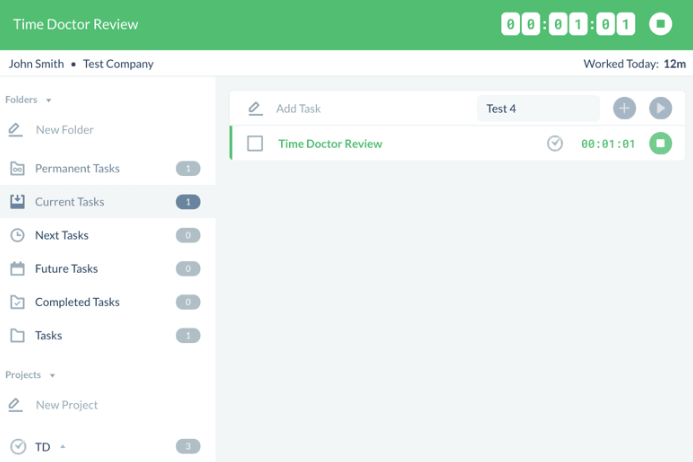The width and height of the screenshot is (693, 462).
Task: Stop the timer in the green header
Action: tap(660, 24)
